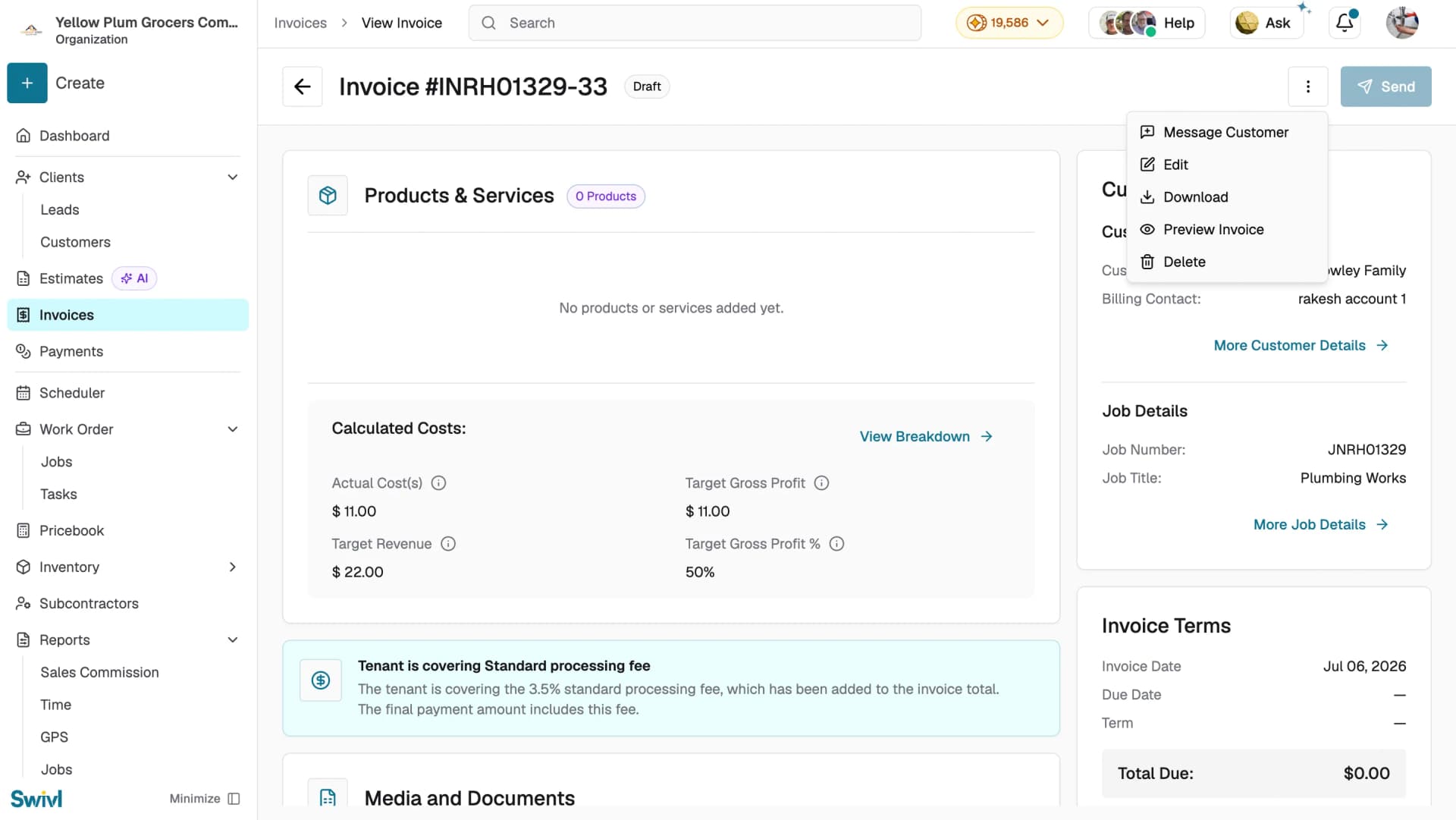1456x820 pixels.
Task: Click job number JNRH01329
Action: click(1367, 450)
